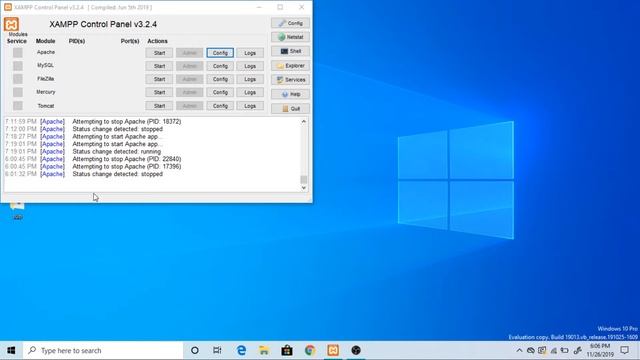The width and height of the screenshot is (640, 360).
Task: Click log line 'Attempting to stop Apache (PID: 22840)'
Action: (x=127, y=159)
